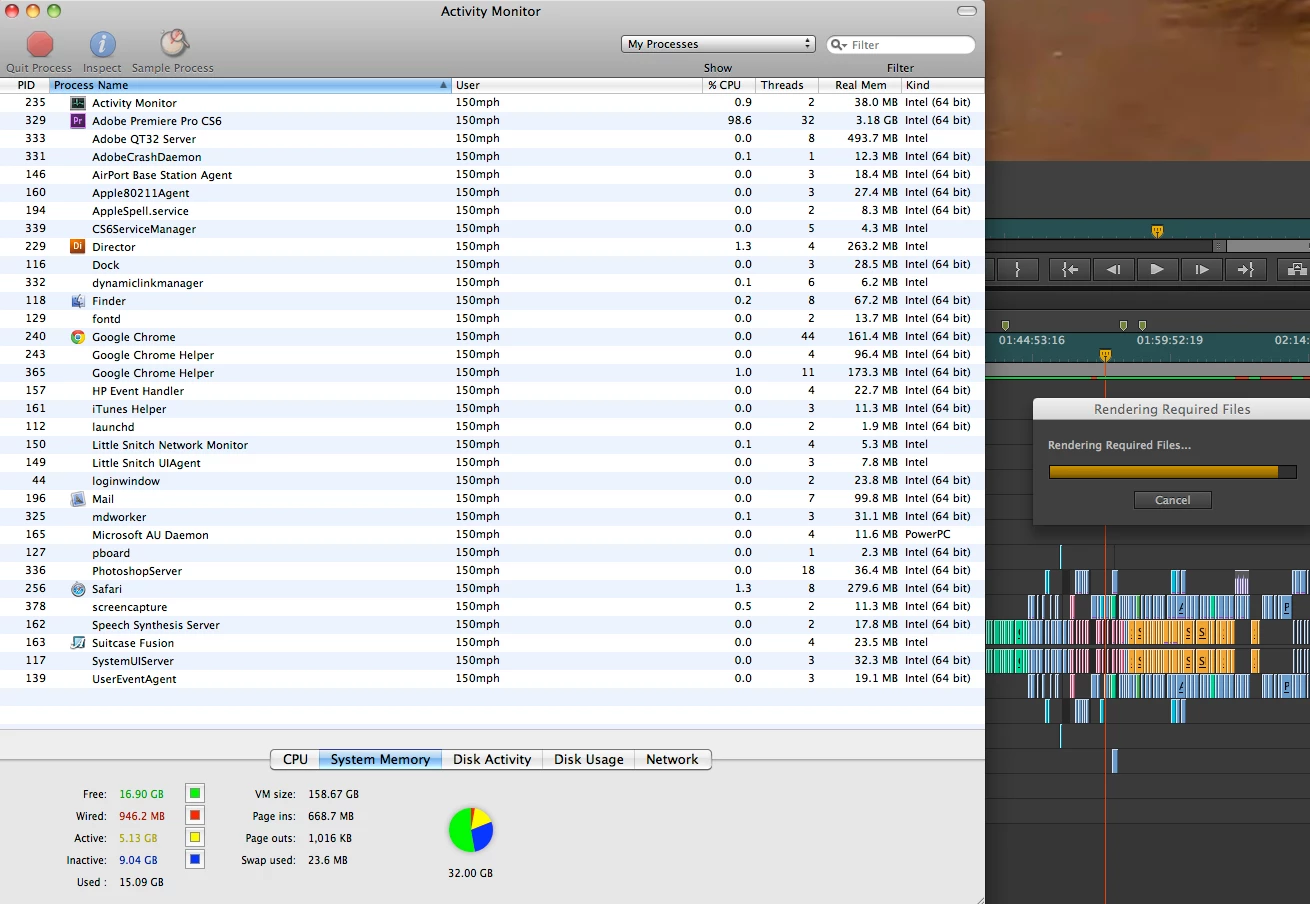
Task: Click the rendering progress bar in Premiere
Action: [1172, 472]
